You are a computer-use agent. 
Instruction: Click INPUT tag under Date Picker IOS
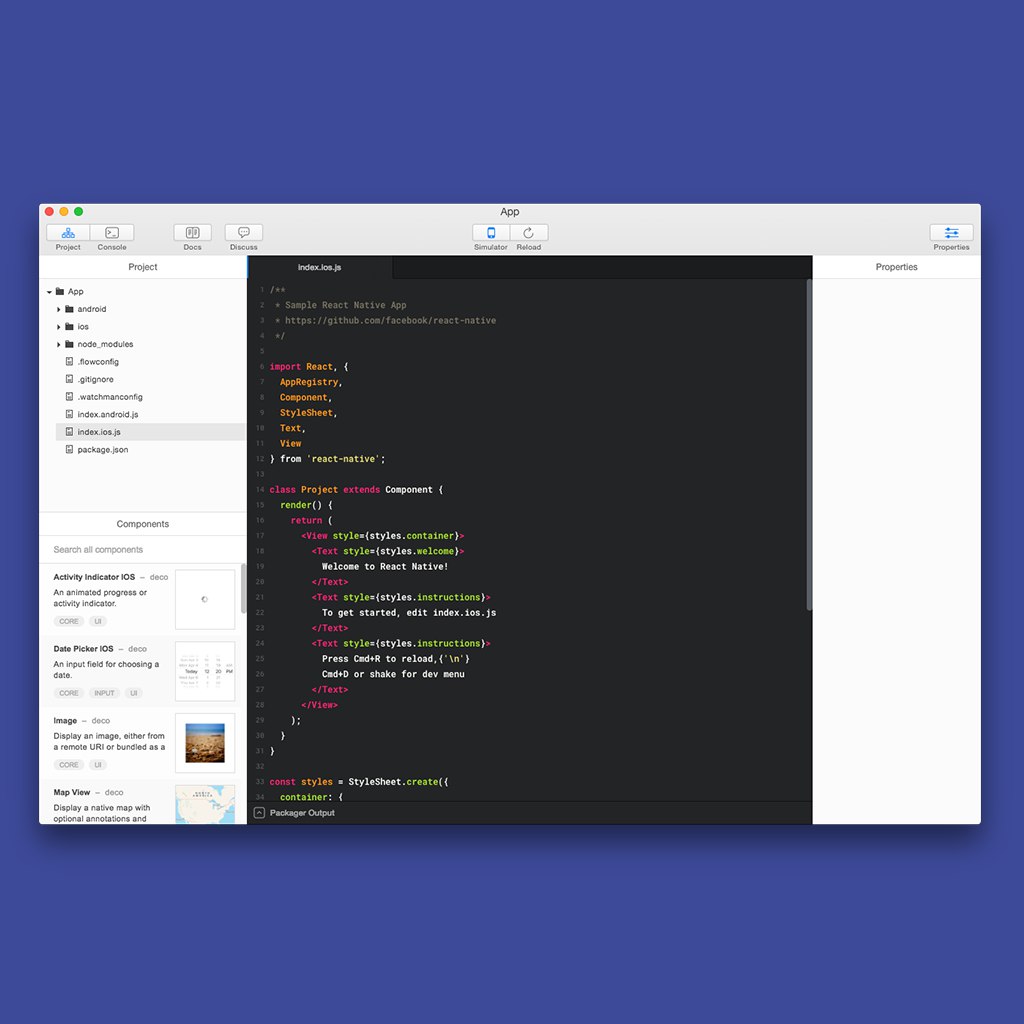tap(104, 693)
